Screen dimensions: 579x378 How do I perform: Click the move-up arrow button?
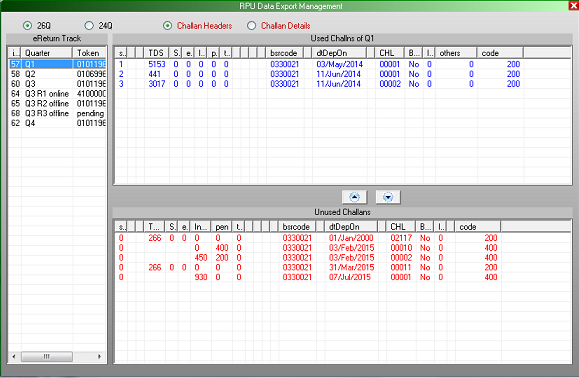pyautogui.click(x=354, y=197)
